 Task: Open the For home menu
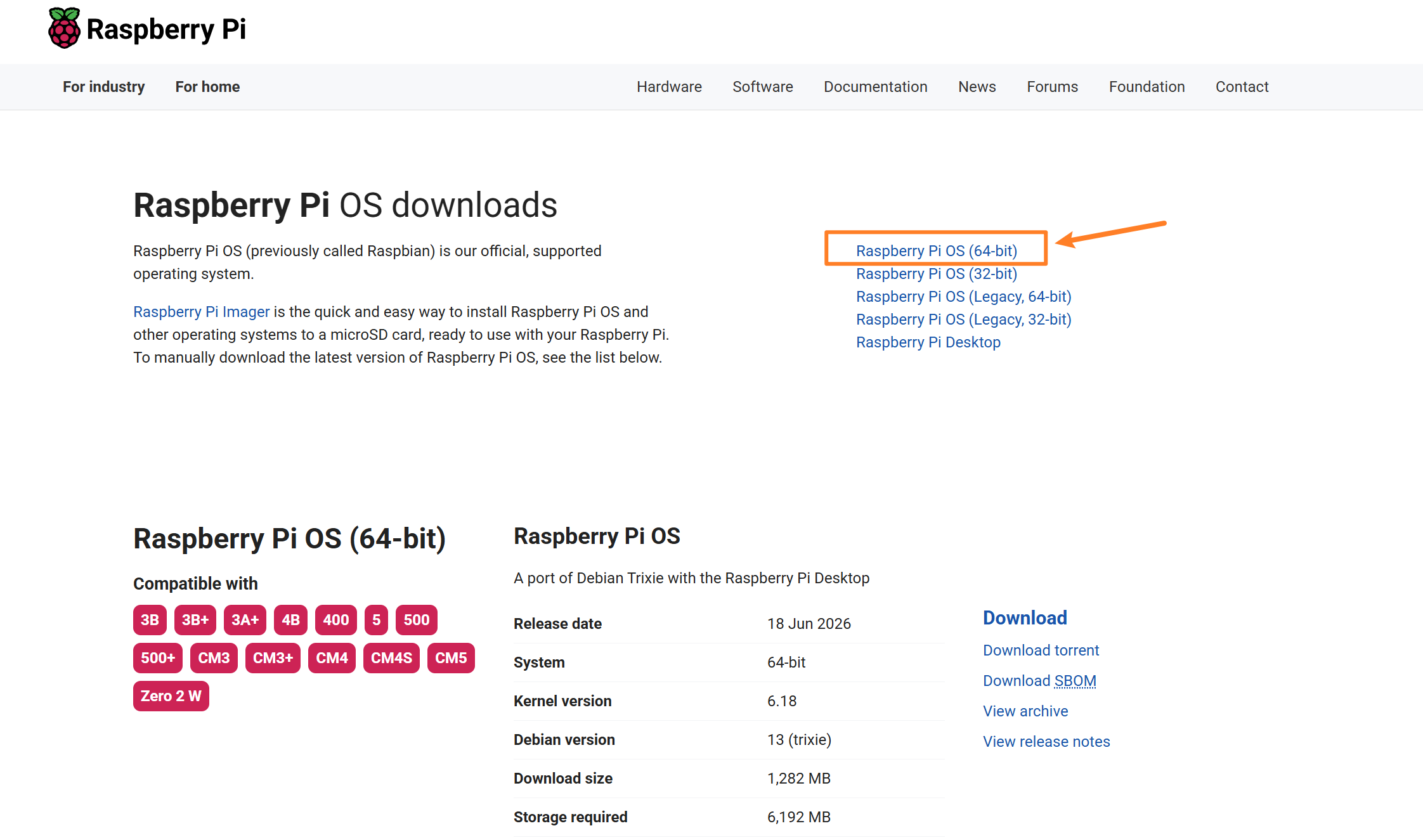(207, 87)
